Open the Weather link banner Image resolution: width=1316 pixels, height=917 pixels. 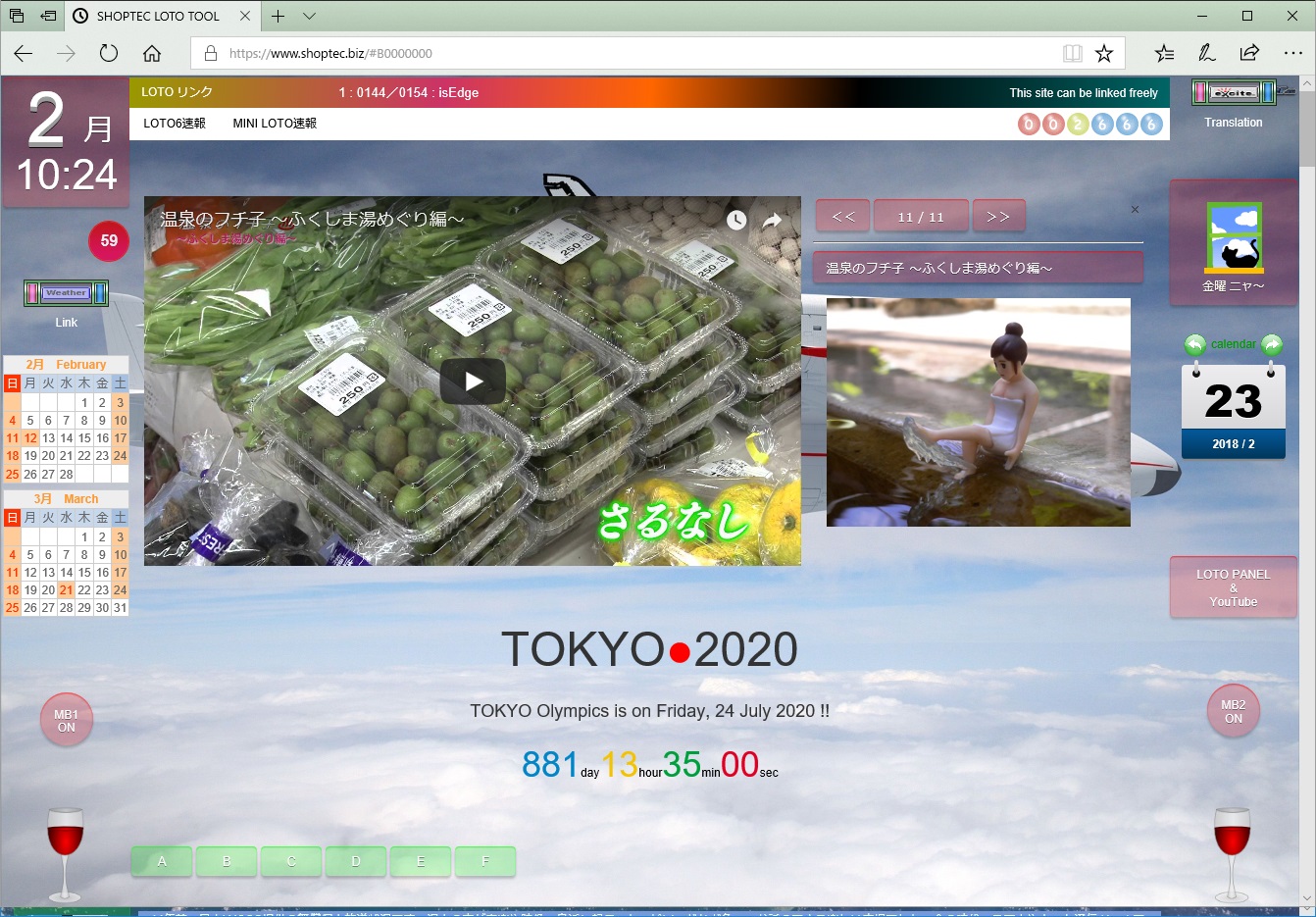pyautogui.click(x=66, y=293)
